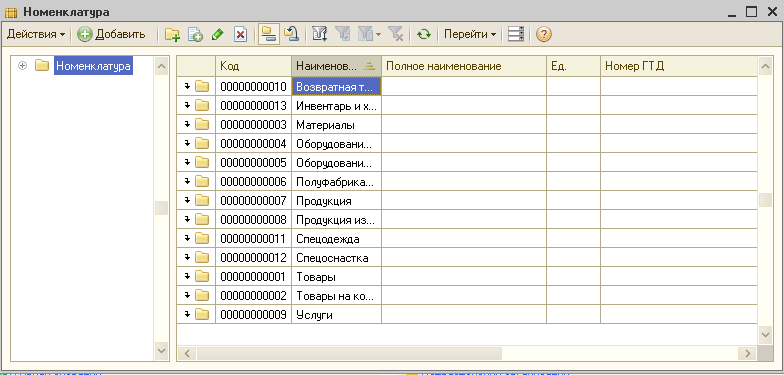Expand the Возвратная тара group row
This screenshot has height=375, width=784.
coord(188,86)
